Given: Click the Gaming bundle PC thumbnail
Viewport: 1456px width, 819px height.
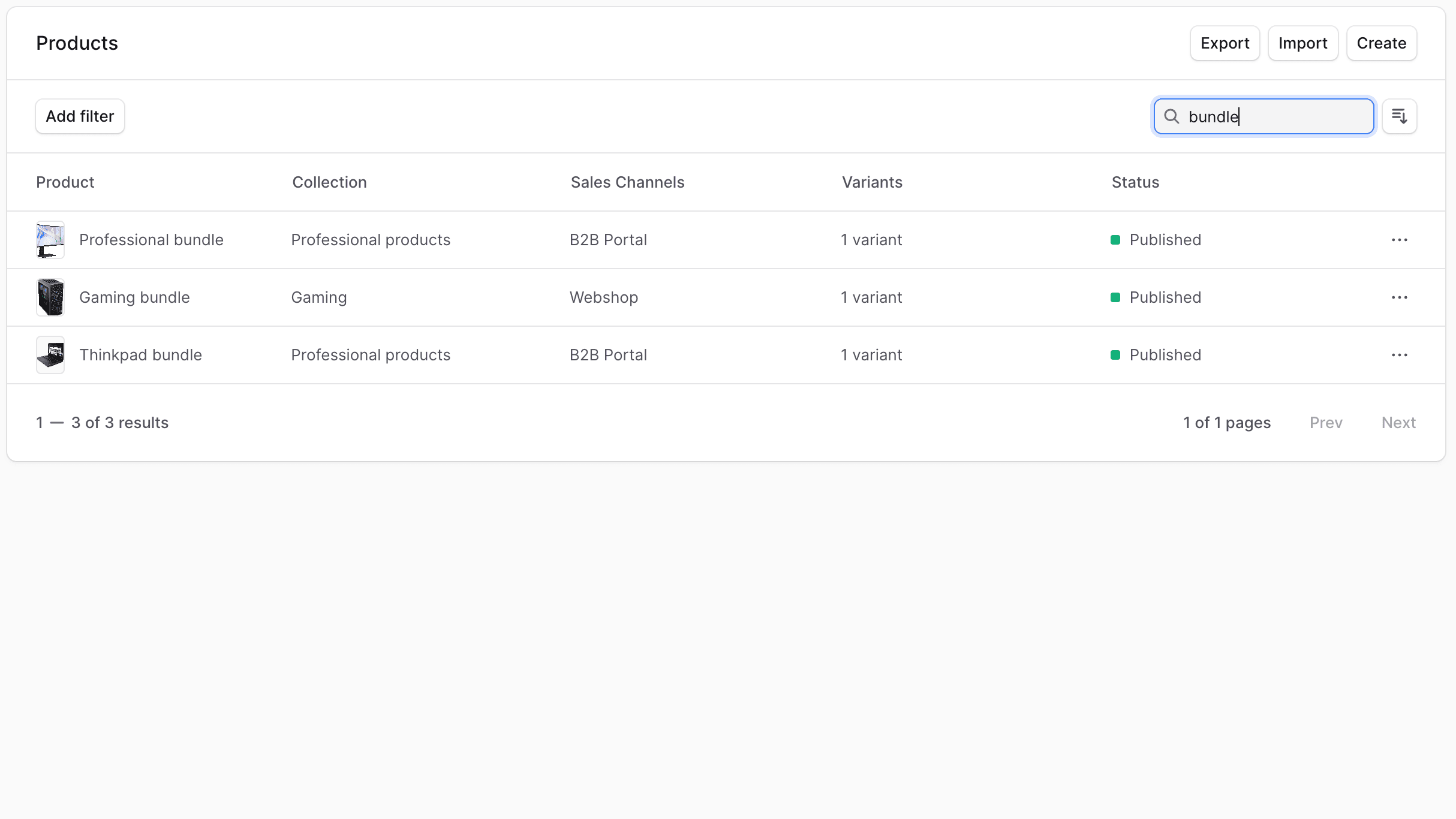Looking at the screenshot, I should (x=50, y=297).
